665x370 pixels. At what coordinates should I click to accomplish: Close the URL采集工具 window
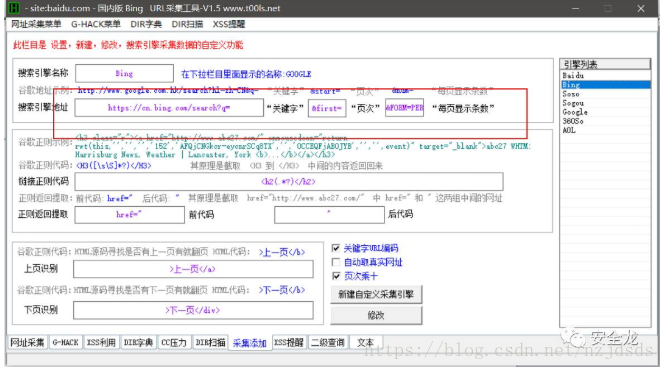pyautogui.click(x=641, y=8)
